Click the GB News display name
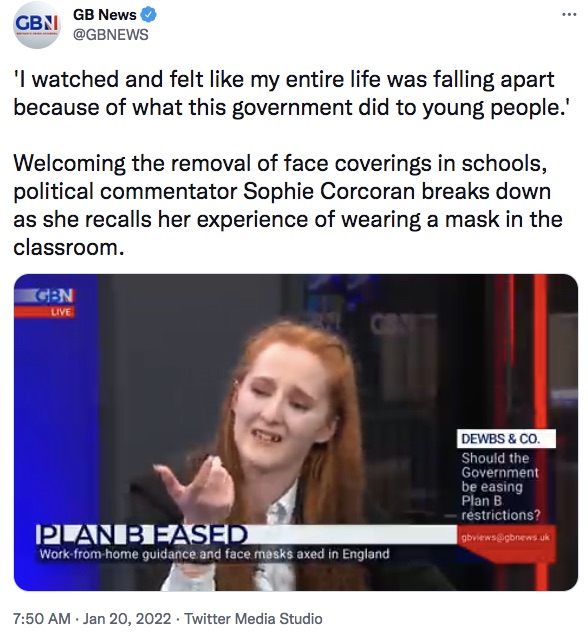588x633 pixels. [x=105, y=15]
